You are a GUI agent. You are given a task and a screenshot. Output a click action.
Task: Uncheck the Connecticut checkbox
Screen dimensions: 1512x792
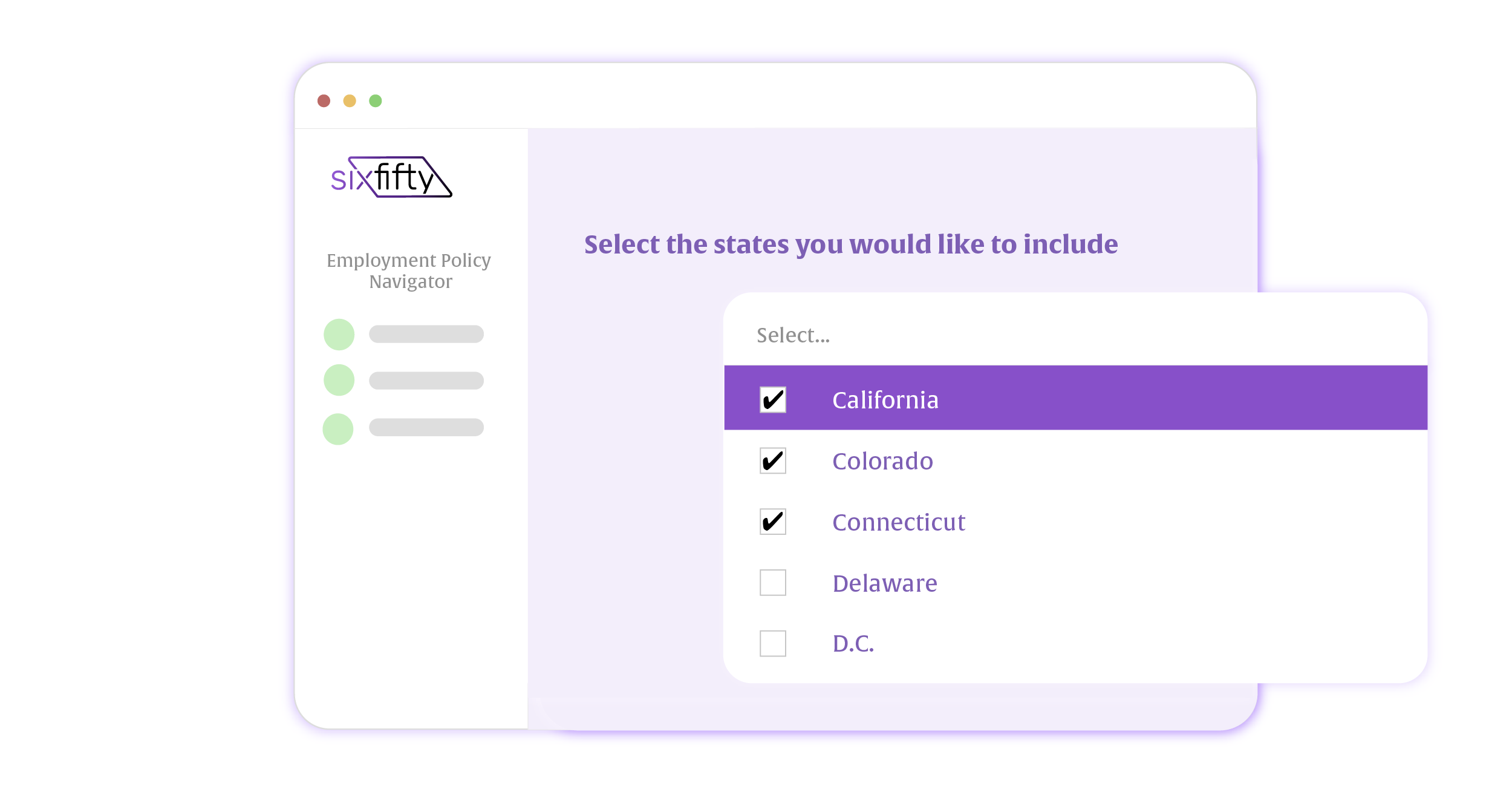(x=773, y=522)
